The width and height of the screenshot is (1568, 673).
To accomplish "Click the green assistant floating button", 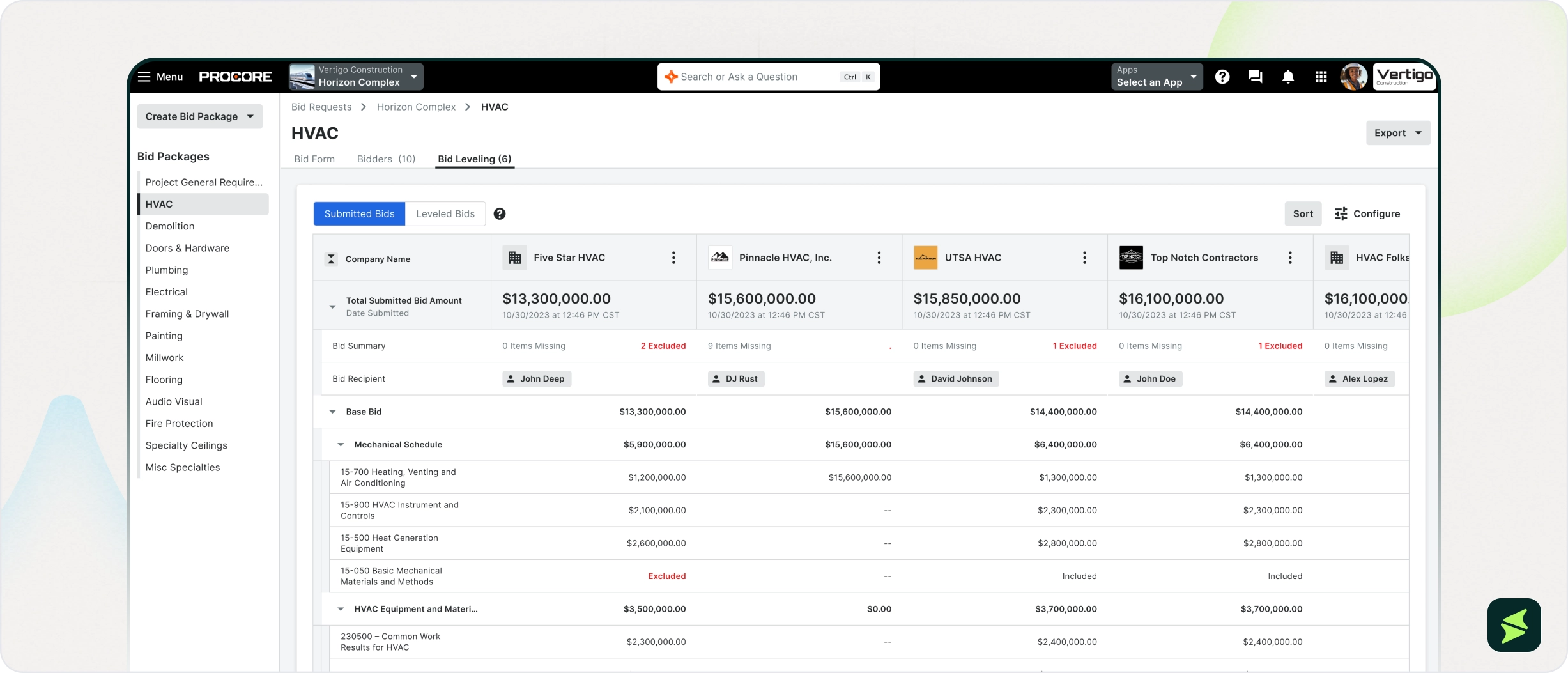I will (1514, 625).
